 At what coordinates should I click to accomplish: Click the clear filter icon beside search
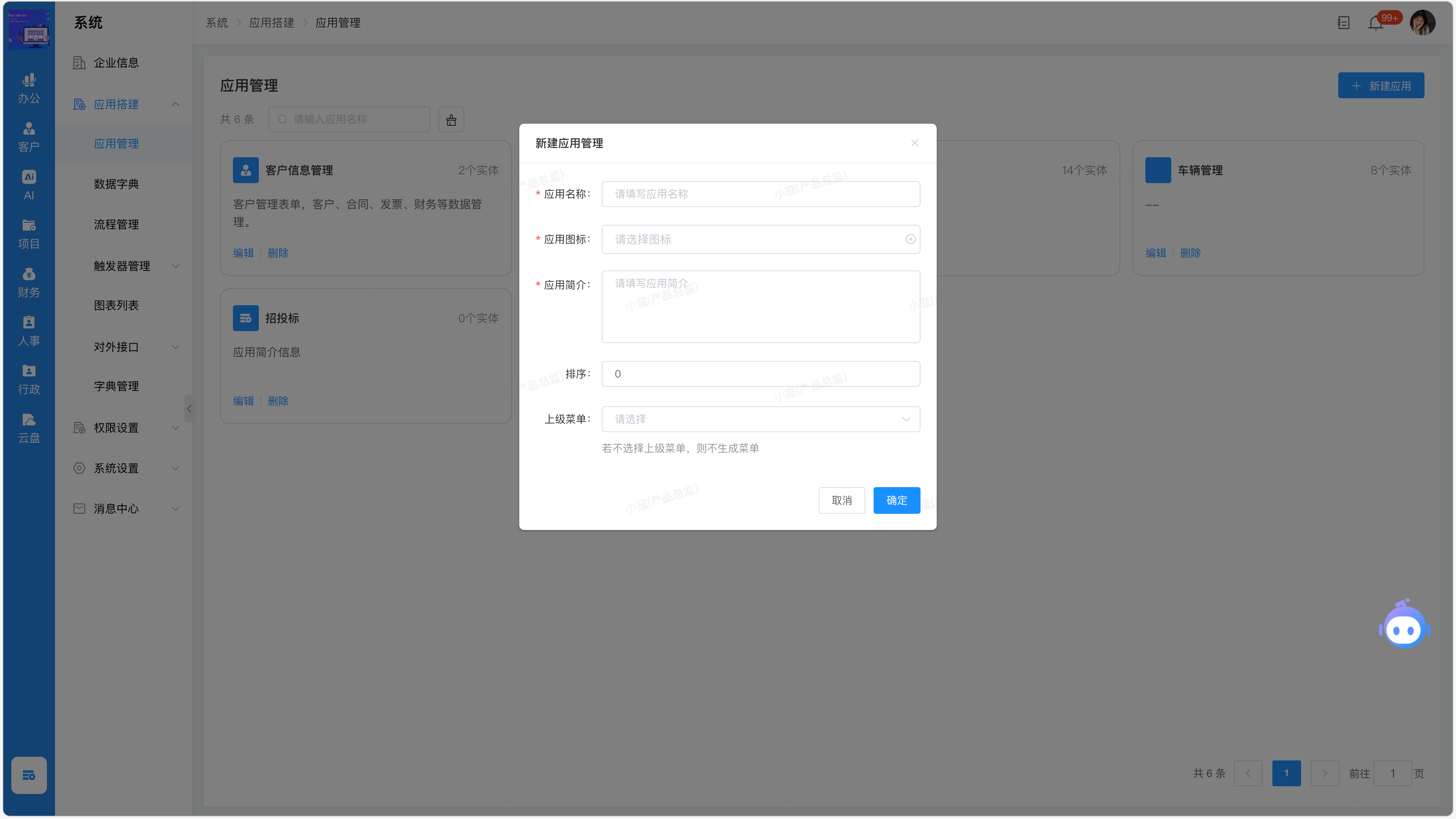tap(451, 120)
